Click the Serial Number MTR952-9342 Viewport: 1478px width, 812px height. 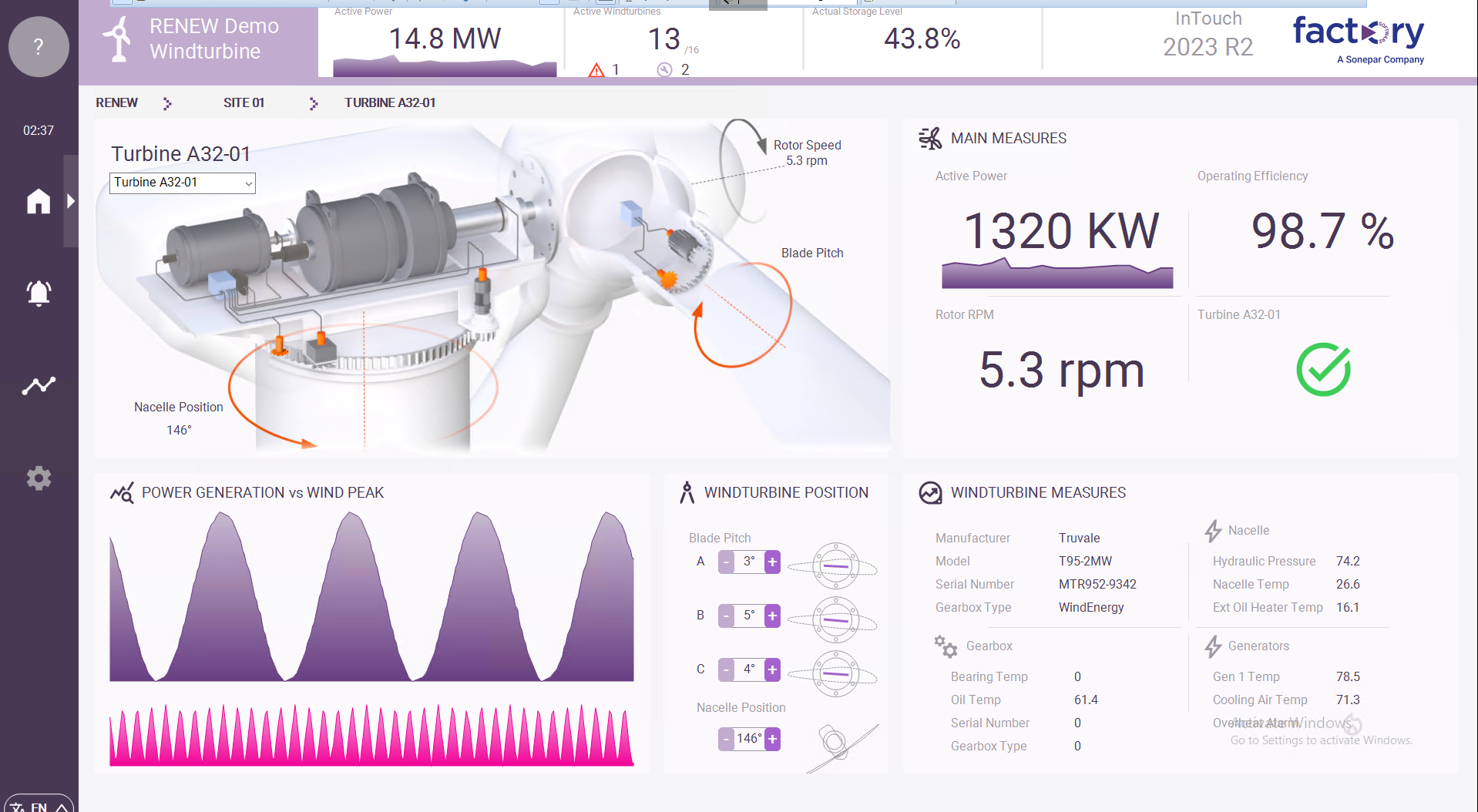1097,584
